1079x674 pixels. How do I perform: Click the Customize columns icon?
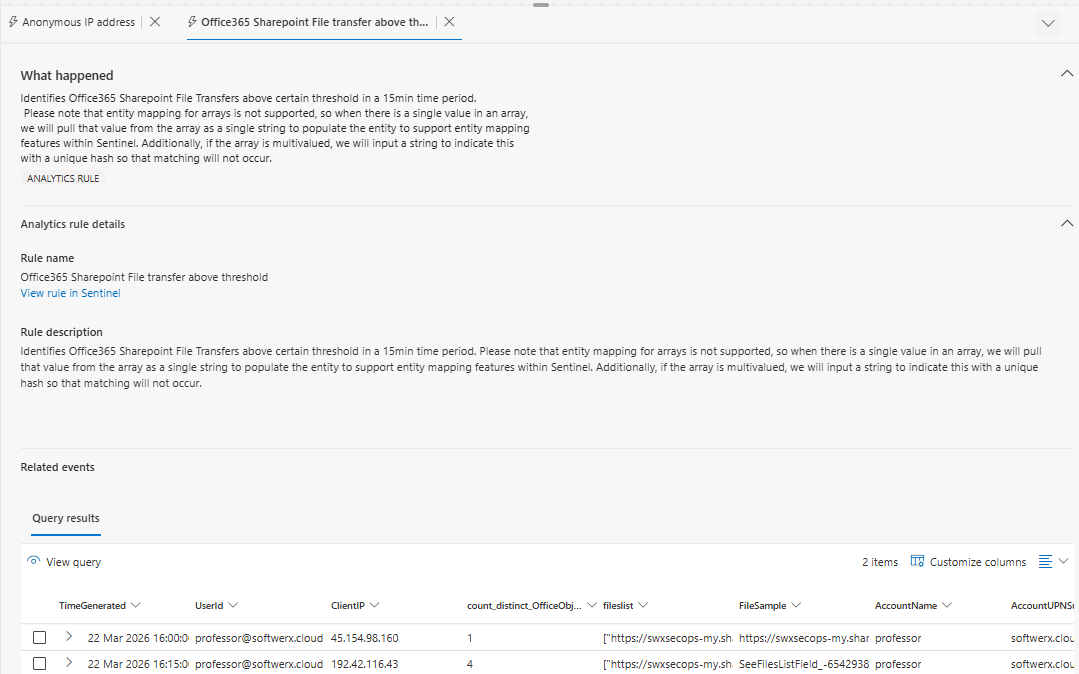(917, 561)
